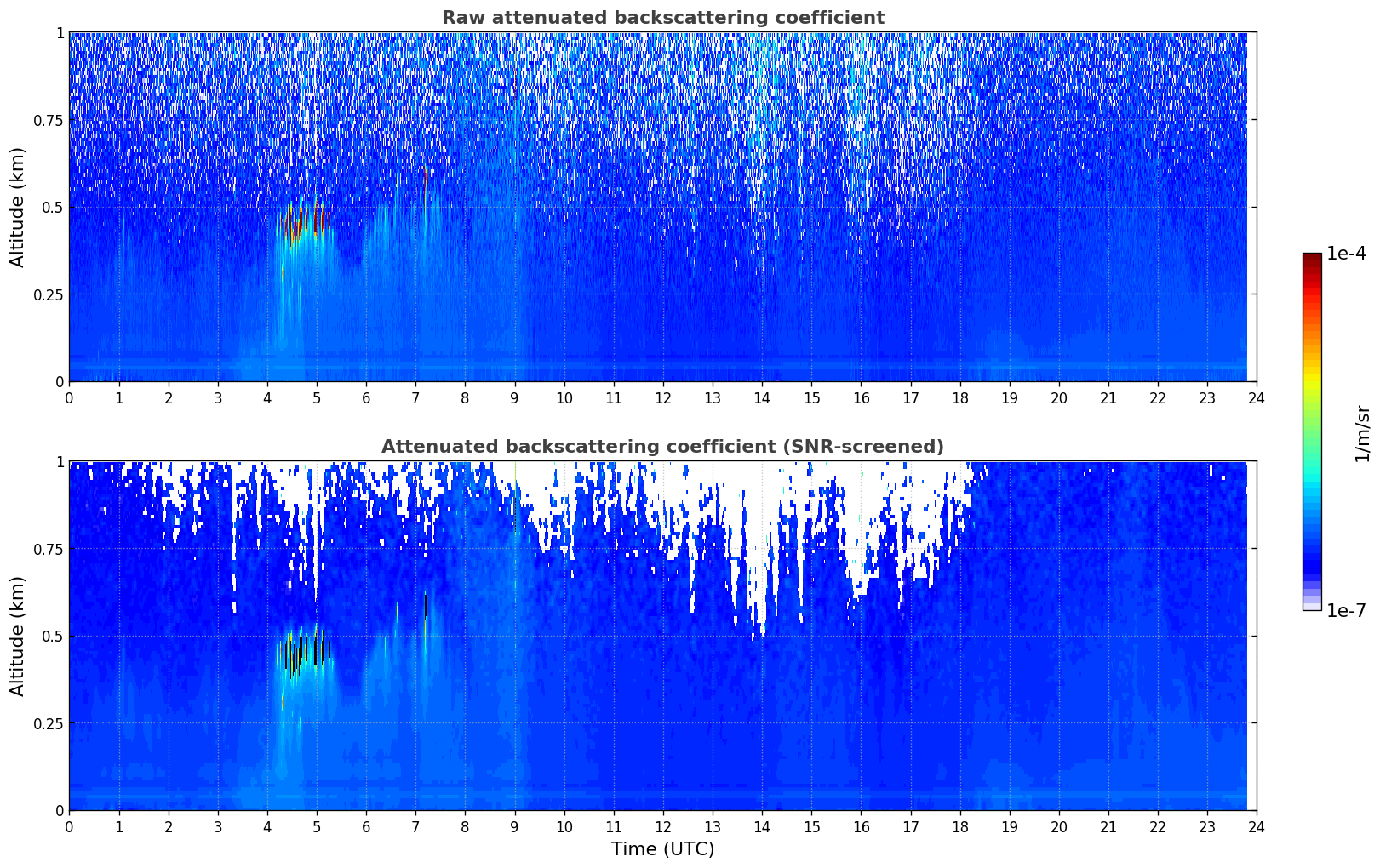Click 'Altitude (km)' label of bottom plot
Image resolution: width=1380 pixels, height=868 pixels.
coord(18,636)
